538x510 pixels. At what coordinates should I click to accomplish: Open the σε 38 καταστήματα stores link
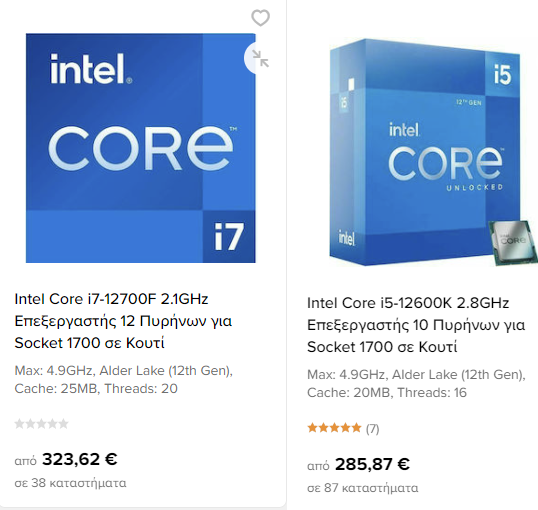(x=70, y=483)
